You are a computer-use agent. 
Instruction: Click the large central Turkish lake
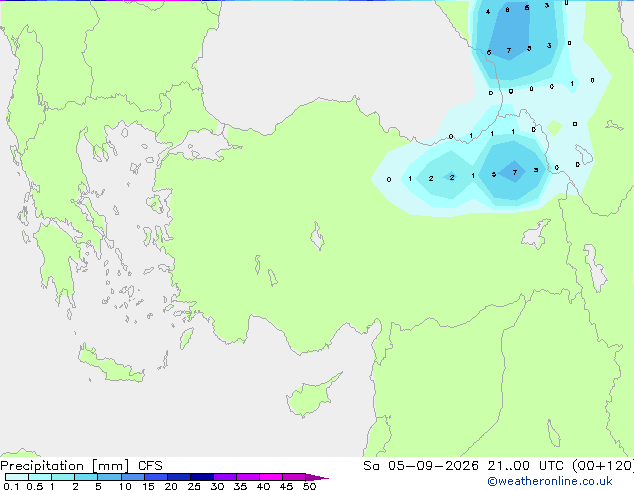click(x=317, y=236)
